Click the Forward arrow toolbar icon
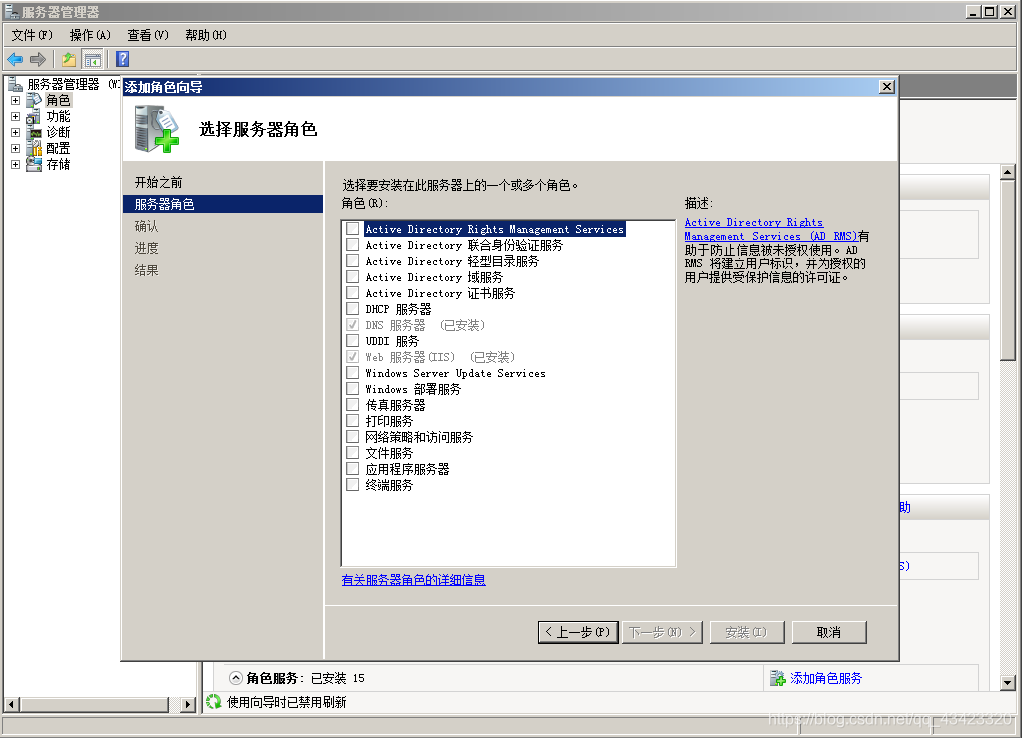1022x738 pixels. pos(38,59)
